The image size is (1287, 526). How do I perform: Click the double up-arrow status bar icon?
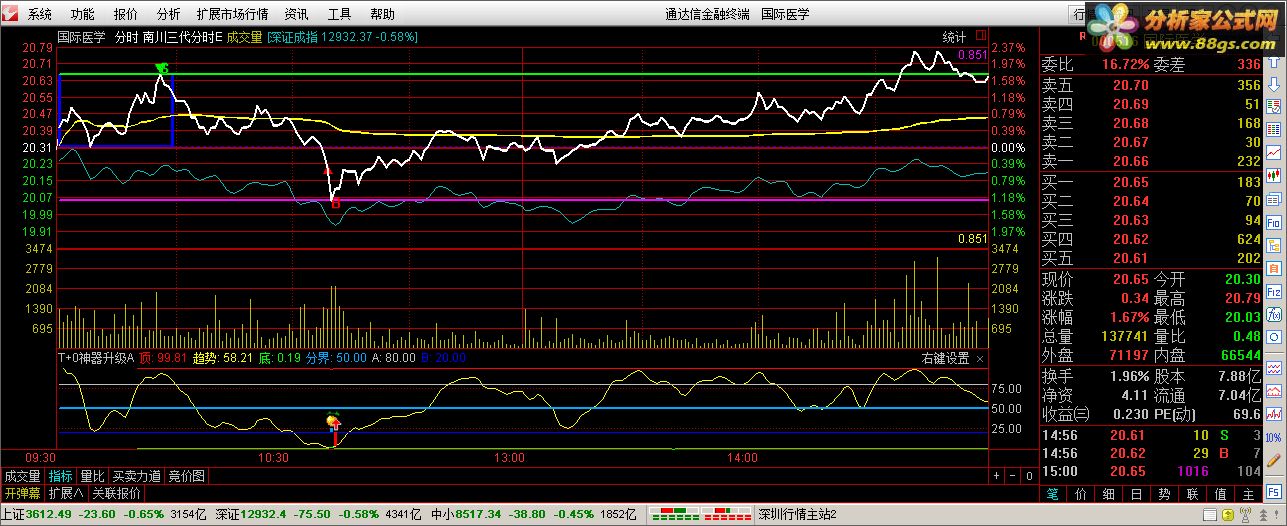click(1263, 515)
